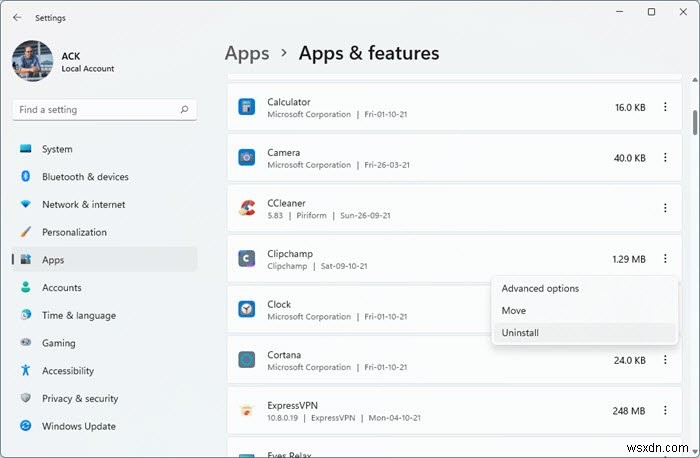Viewport: 700px width, 458px height.
Task: Open the three-dot menu for CCleaner
Action: [x=665, y=208]
